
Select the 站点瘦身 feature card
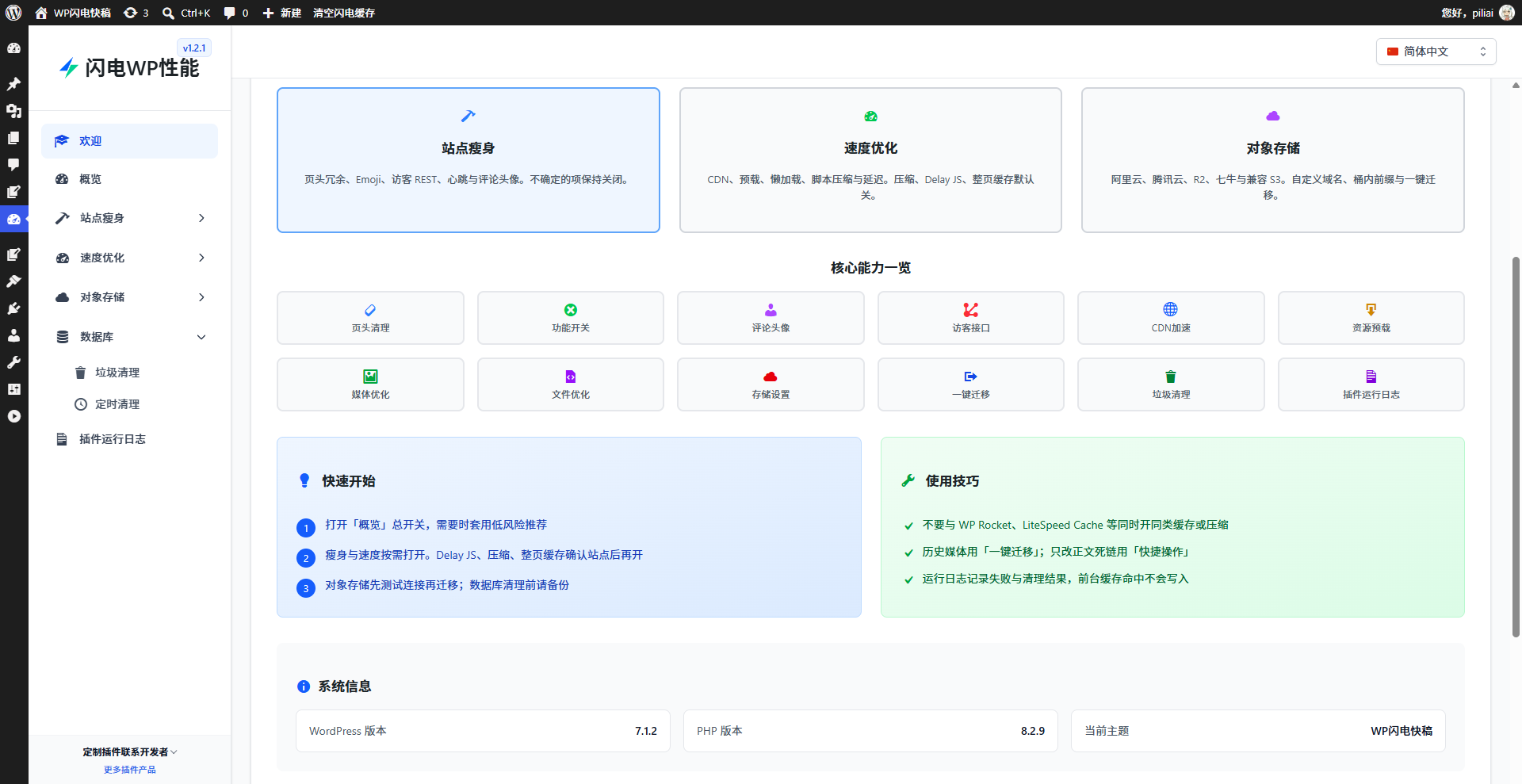click(468, 160)
